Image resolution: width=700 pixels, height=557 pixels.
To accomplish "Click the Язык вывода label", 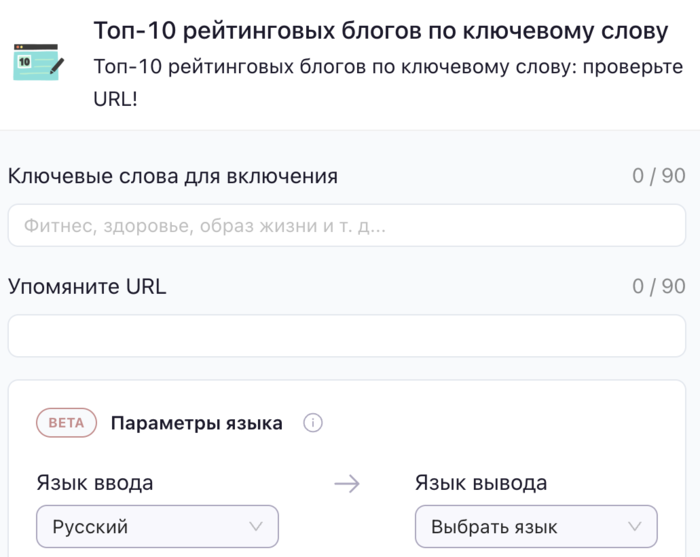I will [x=481, y=483].
